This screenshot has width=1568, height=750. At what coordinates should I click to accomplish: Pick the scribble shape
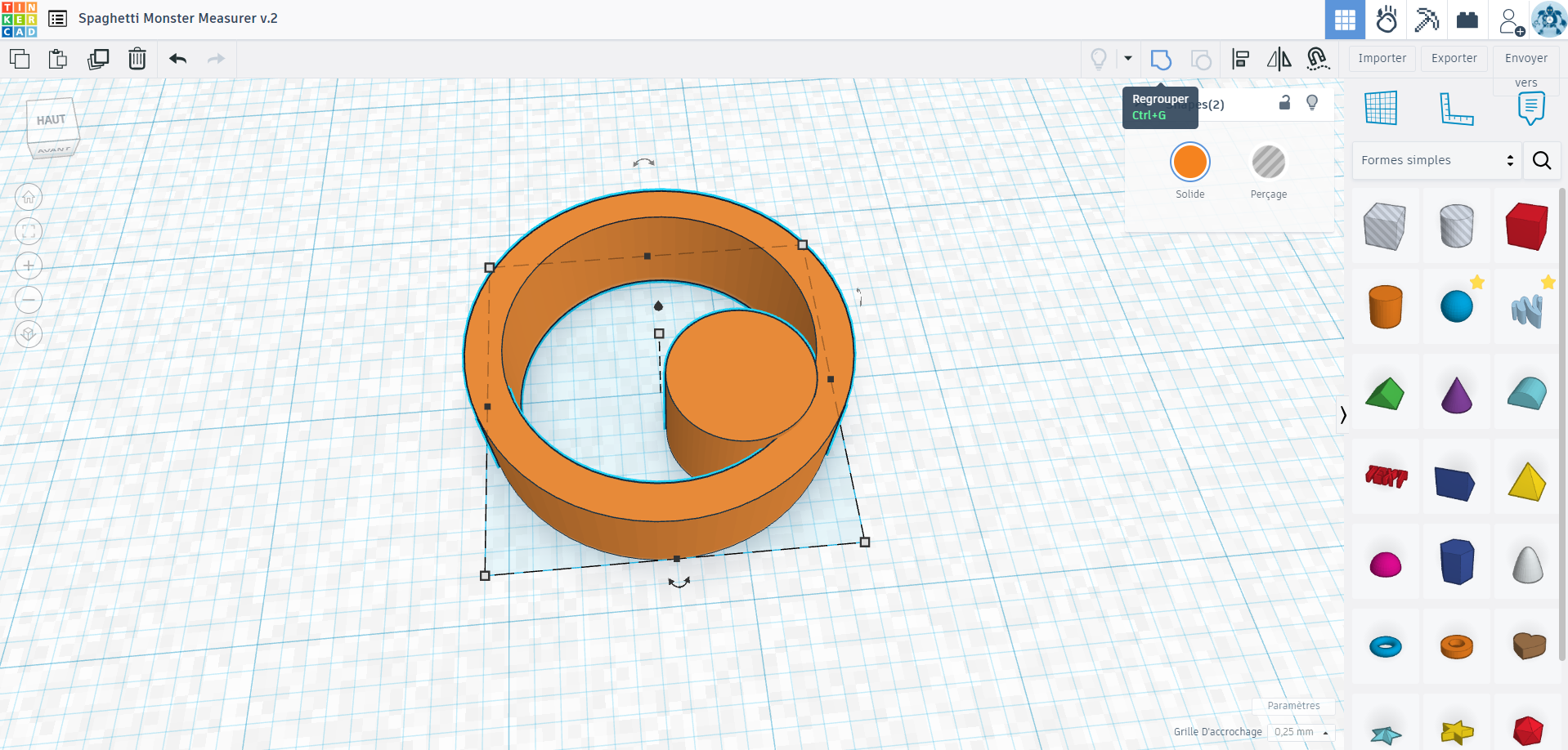(1527, 310)
